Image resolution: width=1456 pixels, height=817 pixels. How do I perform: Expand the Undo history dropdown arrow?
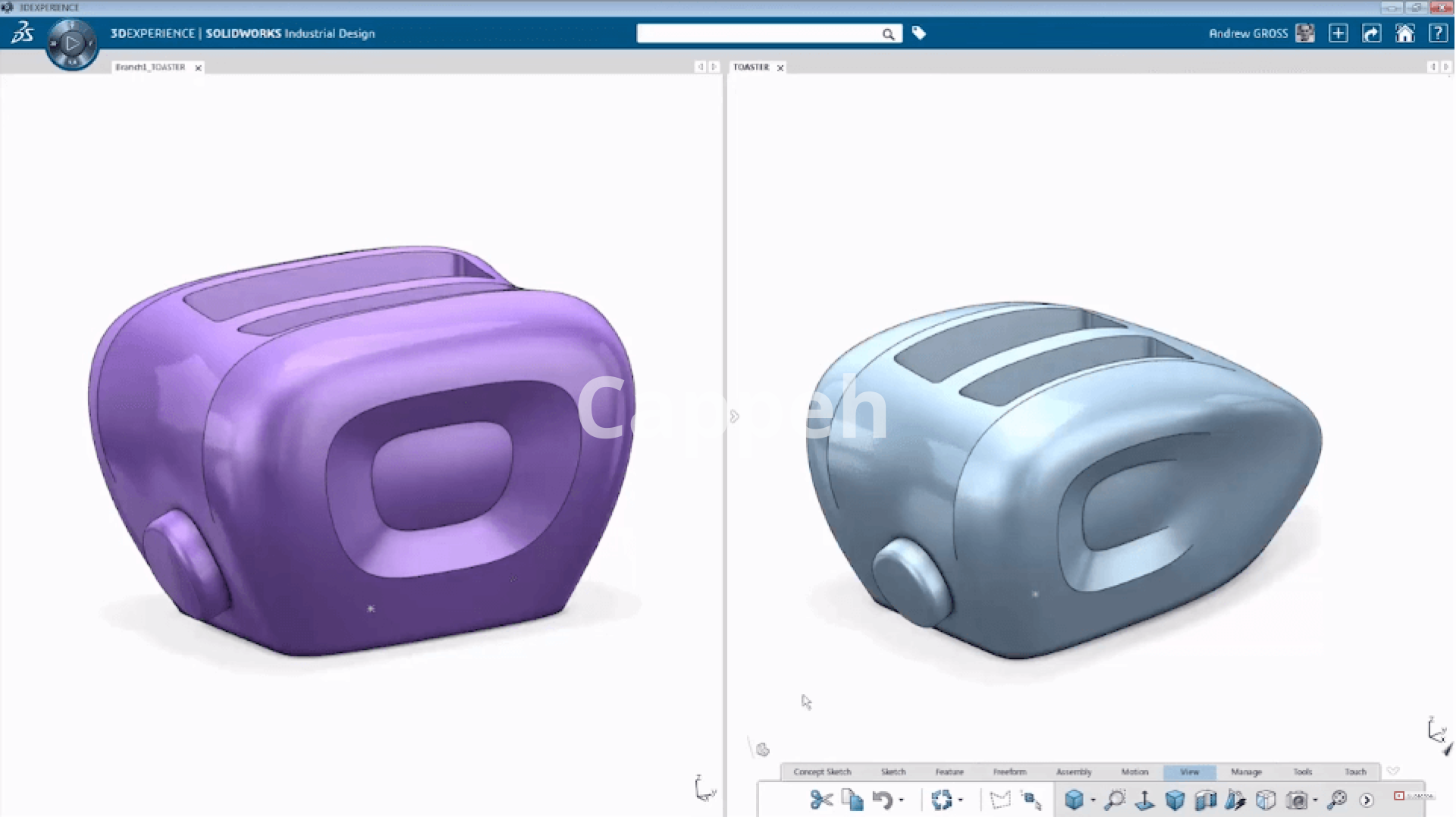[901, 800]
